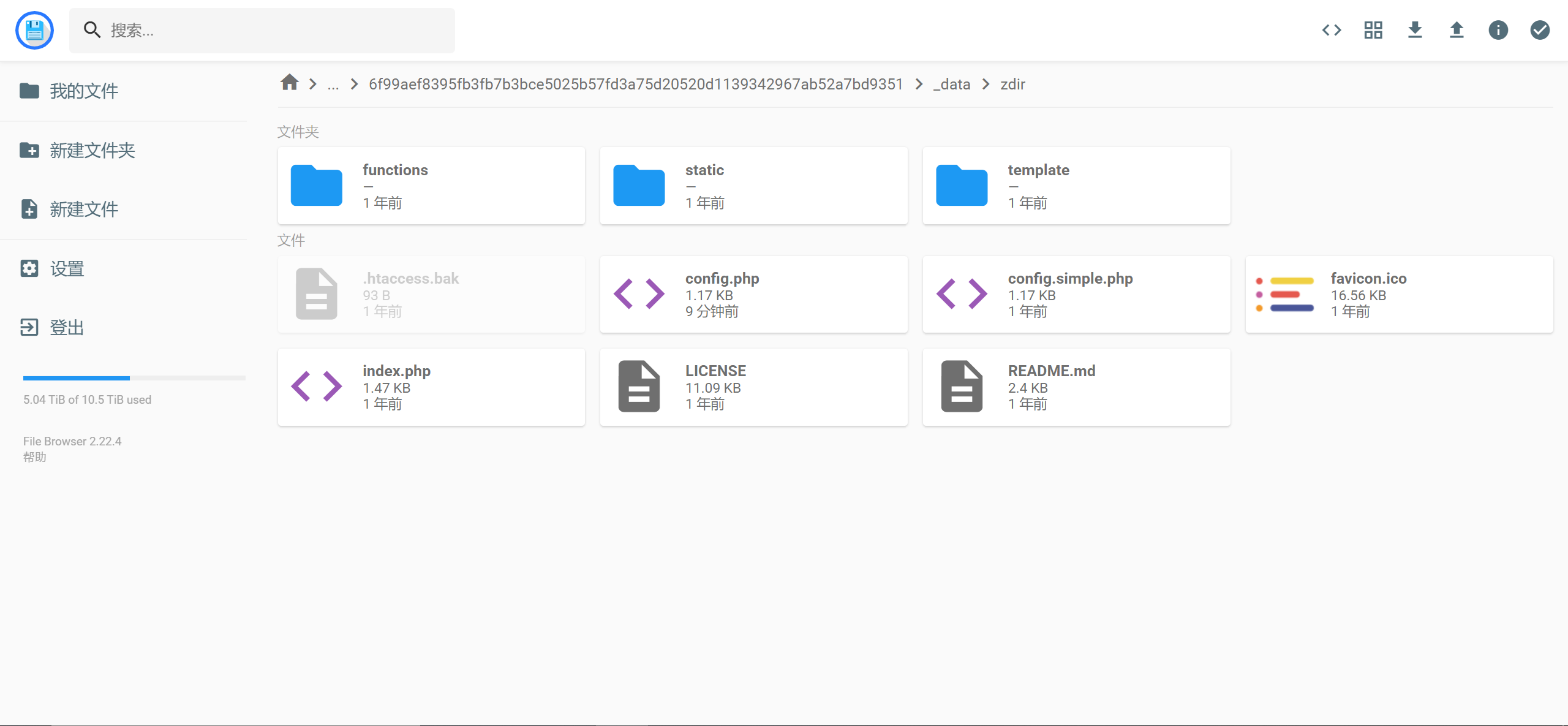The width and height of the screenshot is (1568, 726).
Task: Expand the collapsed breadcrumb ellipsis
Action: click(x=333, y=85)
